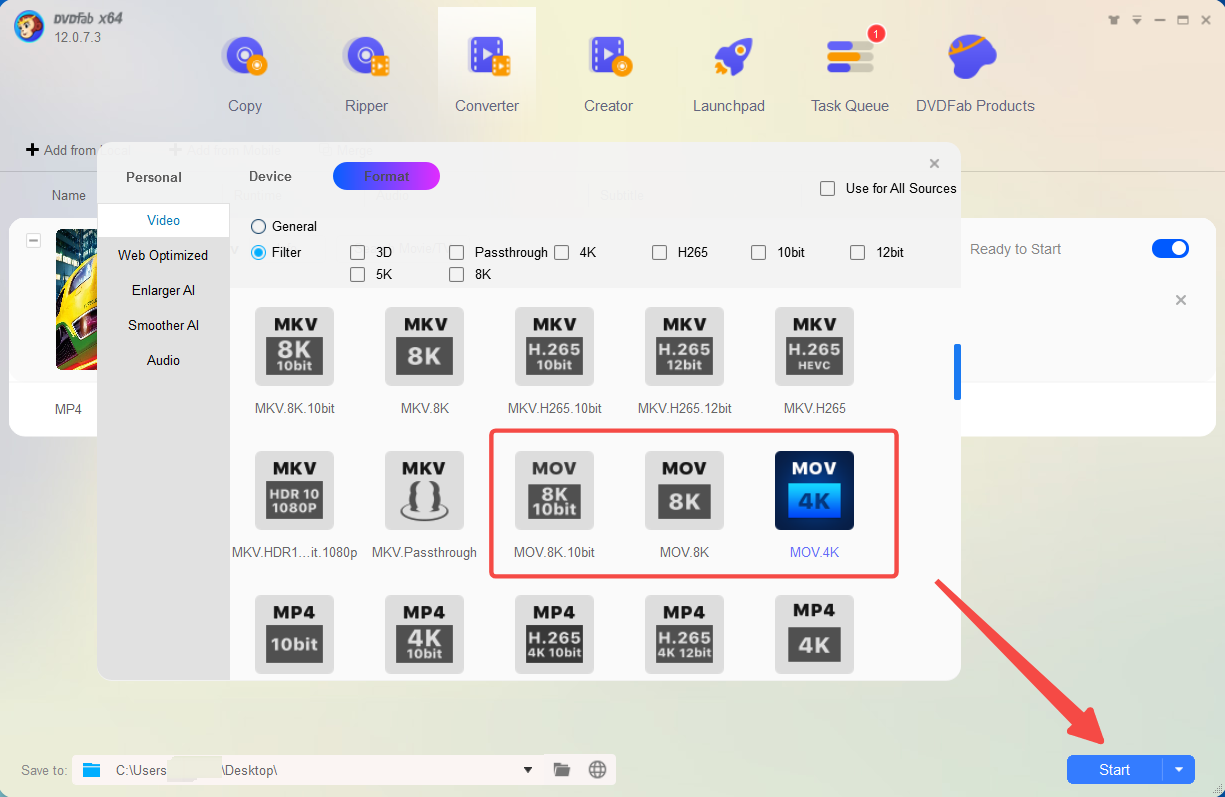The width and height of the screenshot is (1225, 797).
Task: Choose the MOV.8K format
Action: (x=684, y=490)
